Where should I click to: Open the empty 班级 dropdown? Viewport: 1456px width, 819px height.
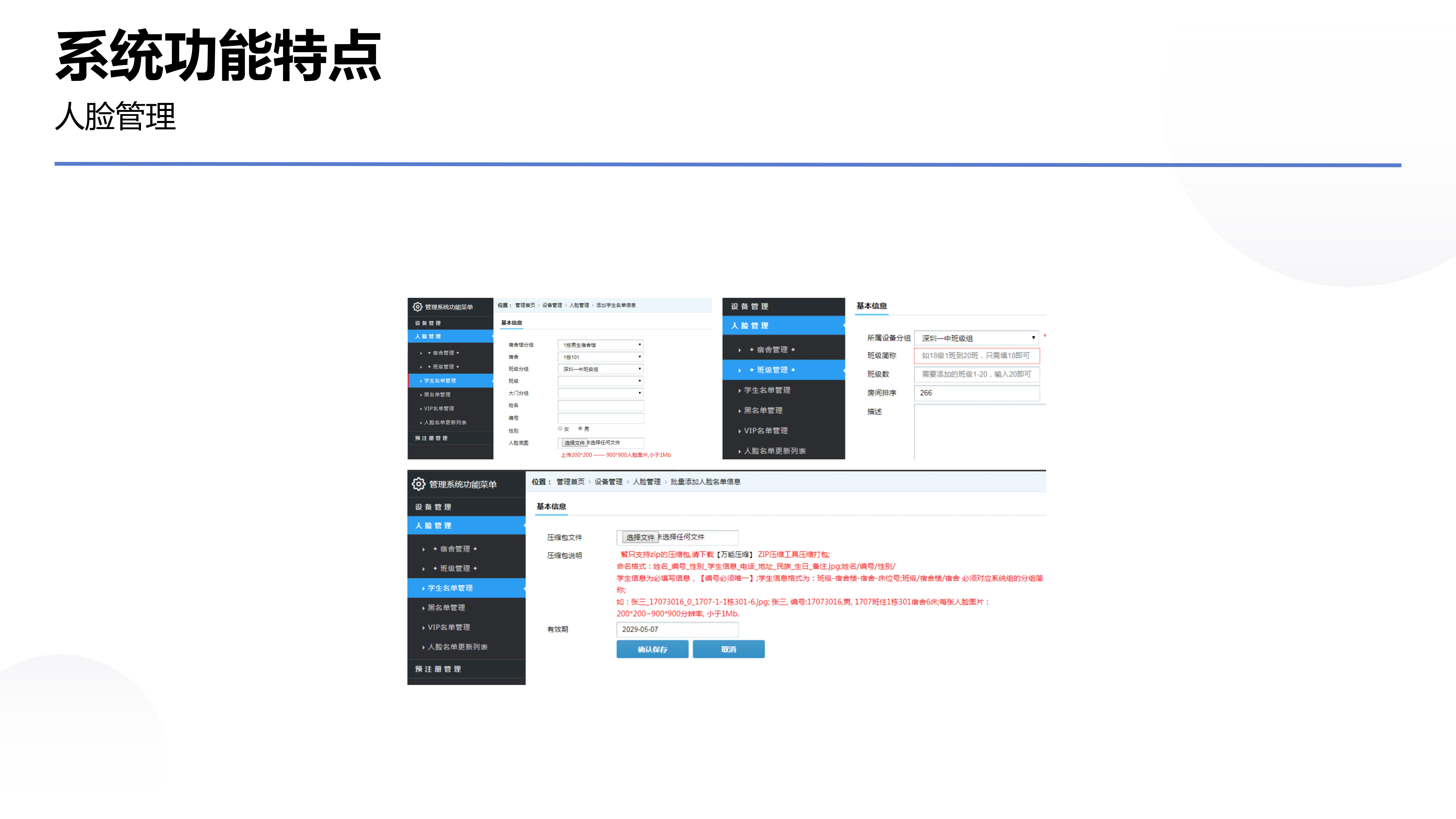click(x=600, y=381)
